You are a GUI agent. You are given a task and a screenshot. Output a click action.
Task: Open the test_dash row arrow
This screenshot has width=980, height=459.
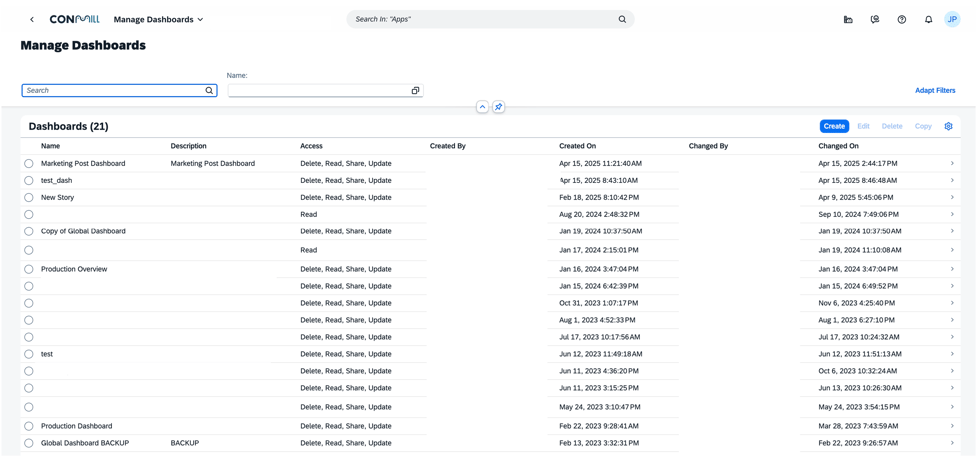point(952,180)
